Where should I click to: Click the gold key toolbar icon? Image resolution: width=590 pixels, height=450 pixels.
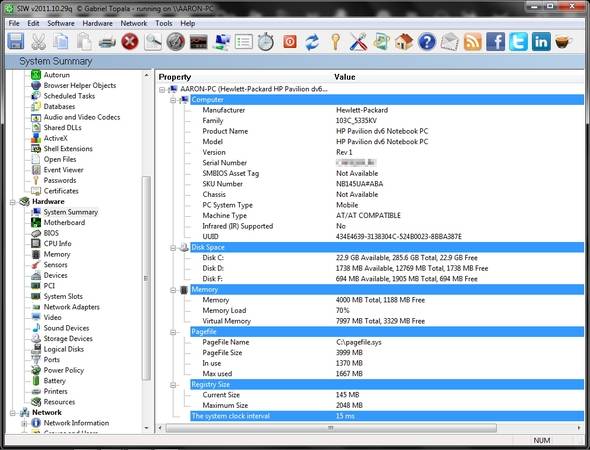tap(335, 41)
